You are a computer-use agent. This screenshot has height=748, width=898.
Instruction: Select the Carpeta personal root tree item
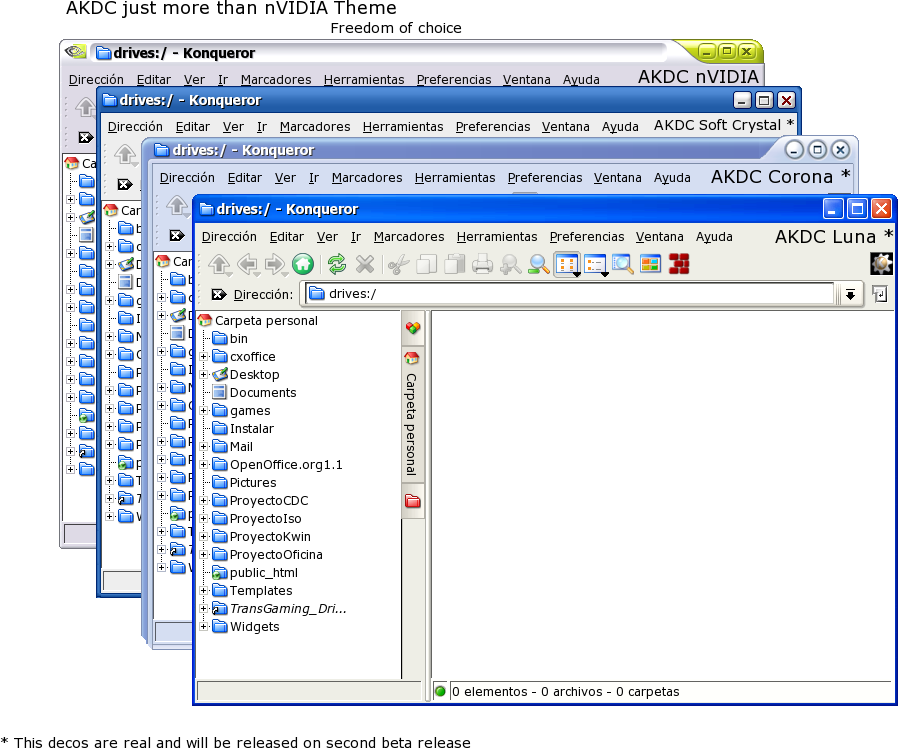(x=257, y=321)
